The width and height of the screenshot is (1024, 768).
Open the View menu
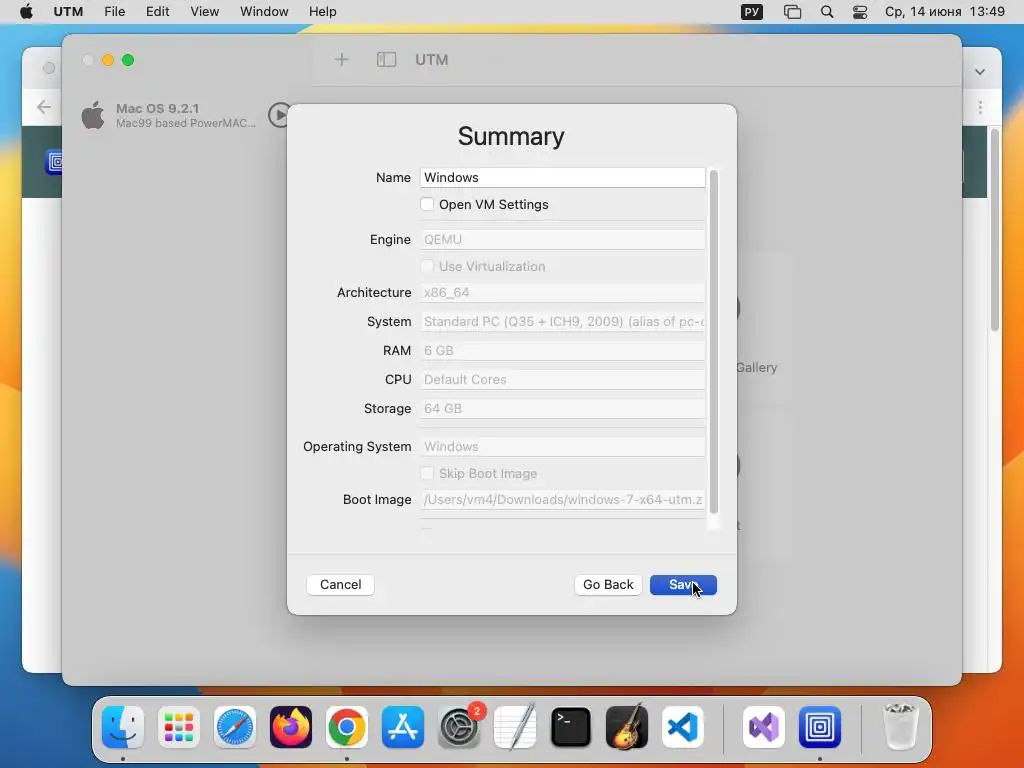pyautogui.click(x=204, y=12)
